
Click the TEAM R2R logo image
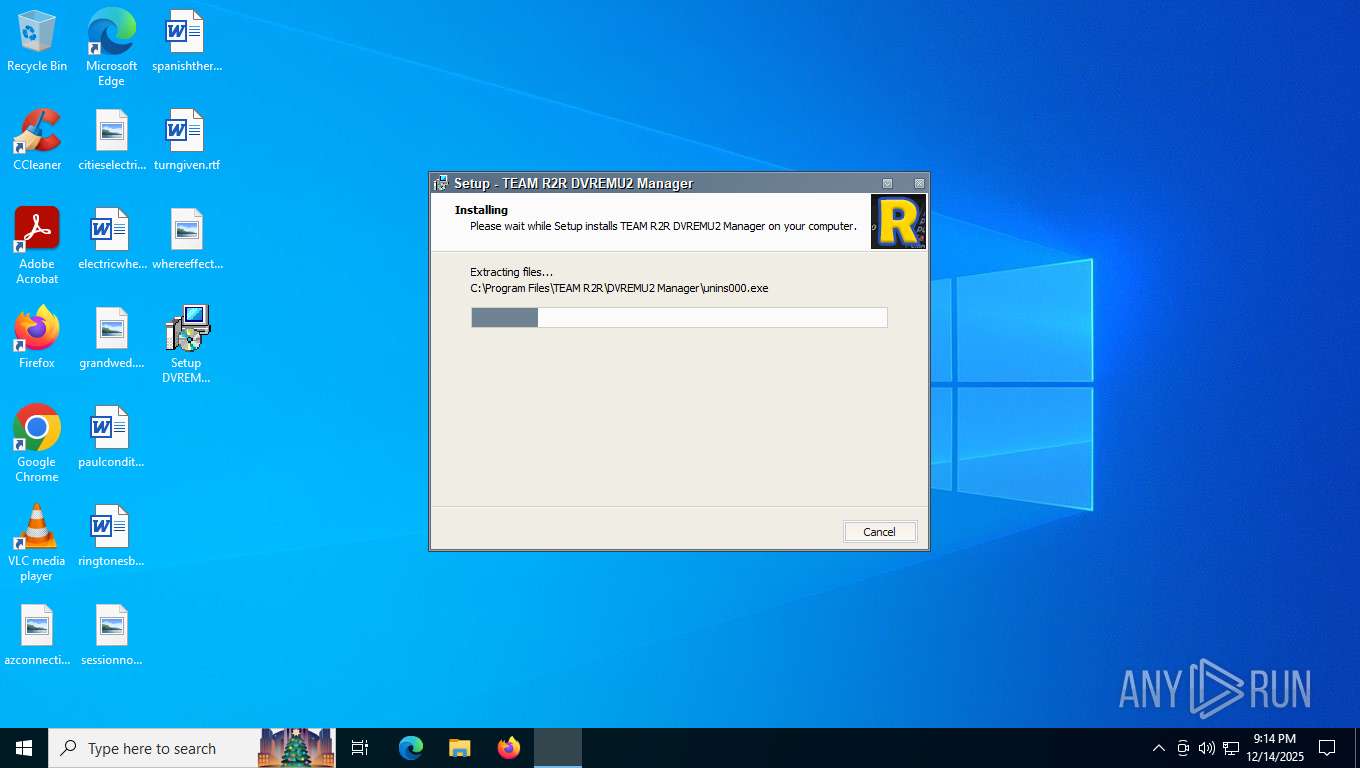pyautogui.click(x=898, y=222)
